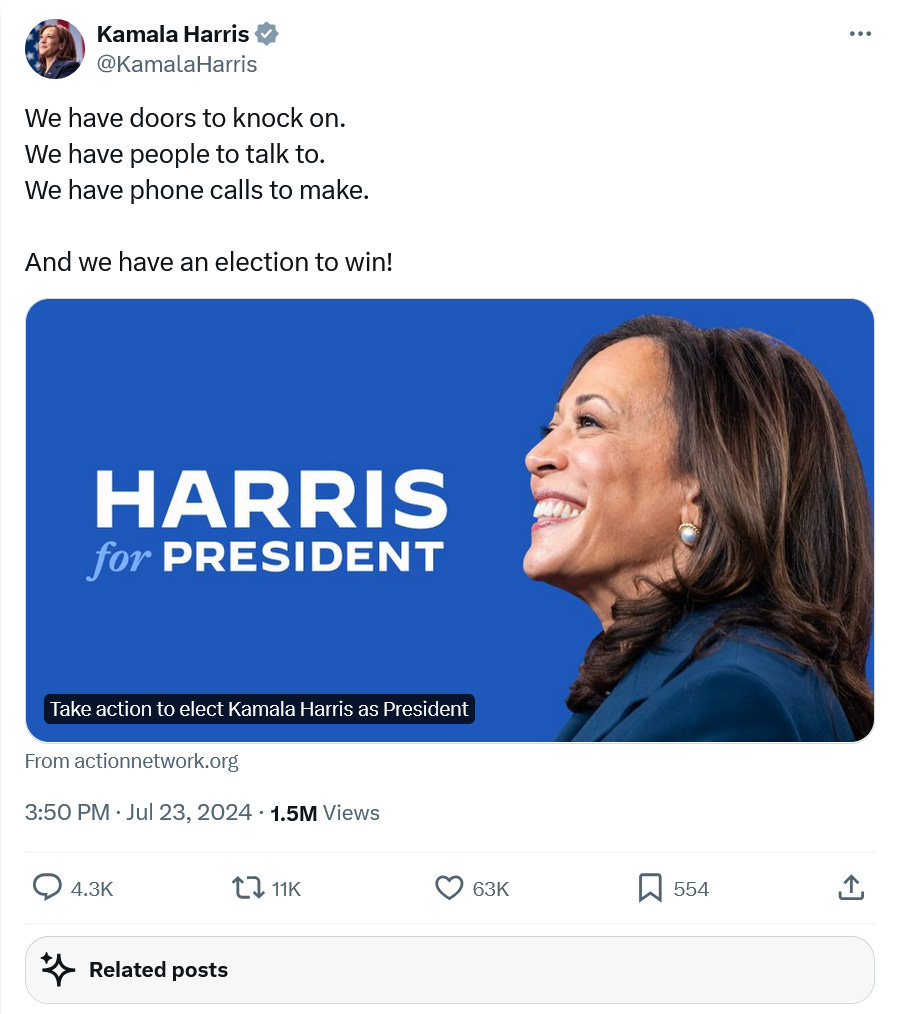
Task: Click the blue verified badge
Action: coord(266,34)
